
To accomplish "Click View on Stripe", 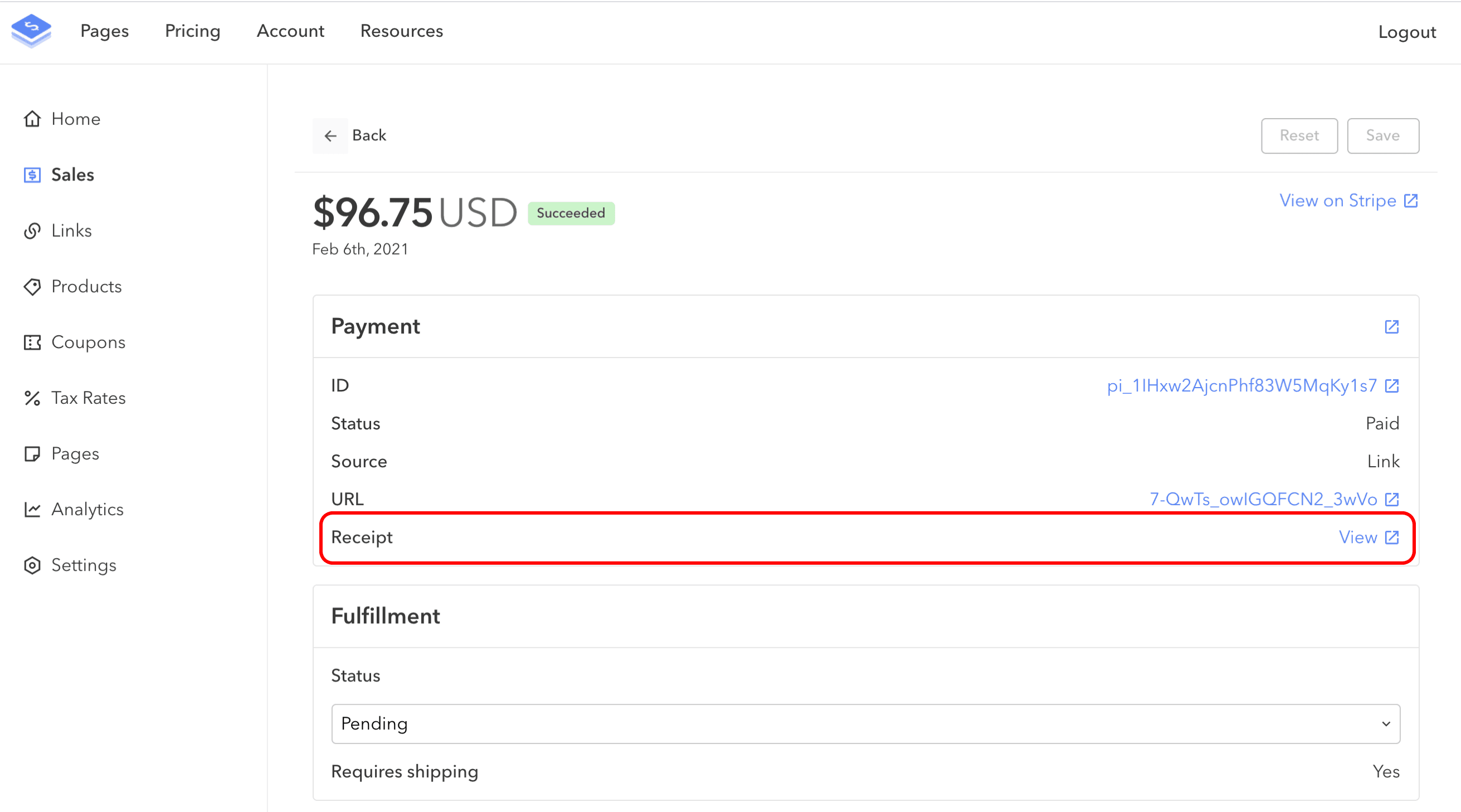I will point(1348,200).
